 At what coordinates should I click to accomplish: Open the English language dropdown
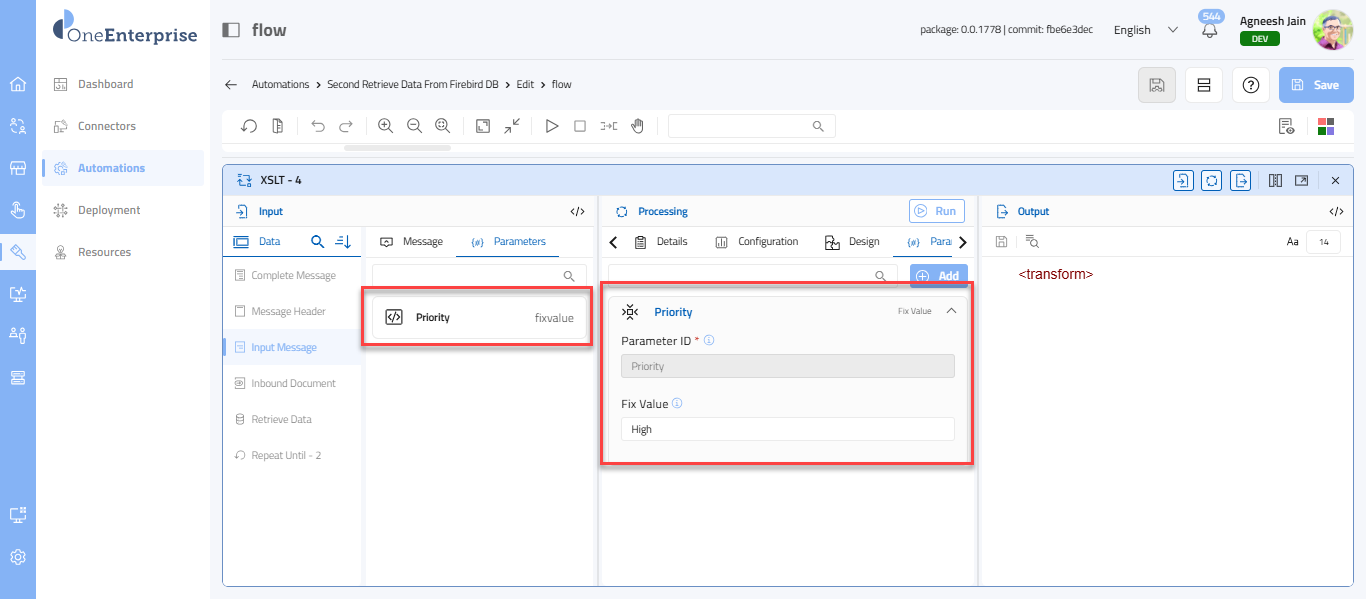tap(1145, 30)
